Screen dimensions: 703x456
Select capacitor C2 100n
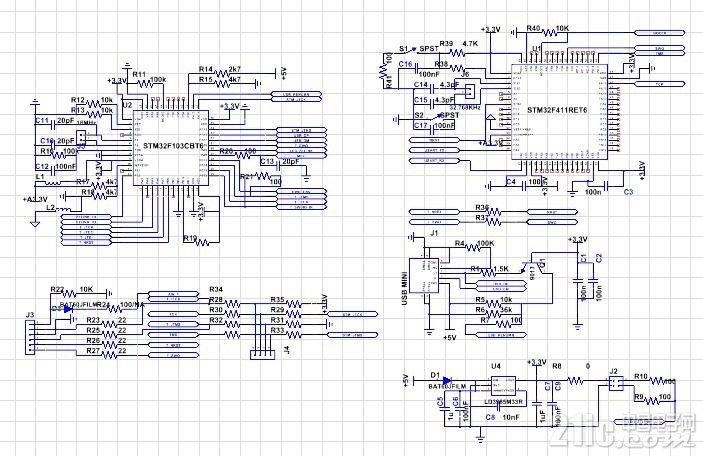tap(593, 282)
